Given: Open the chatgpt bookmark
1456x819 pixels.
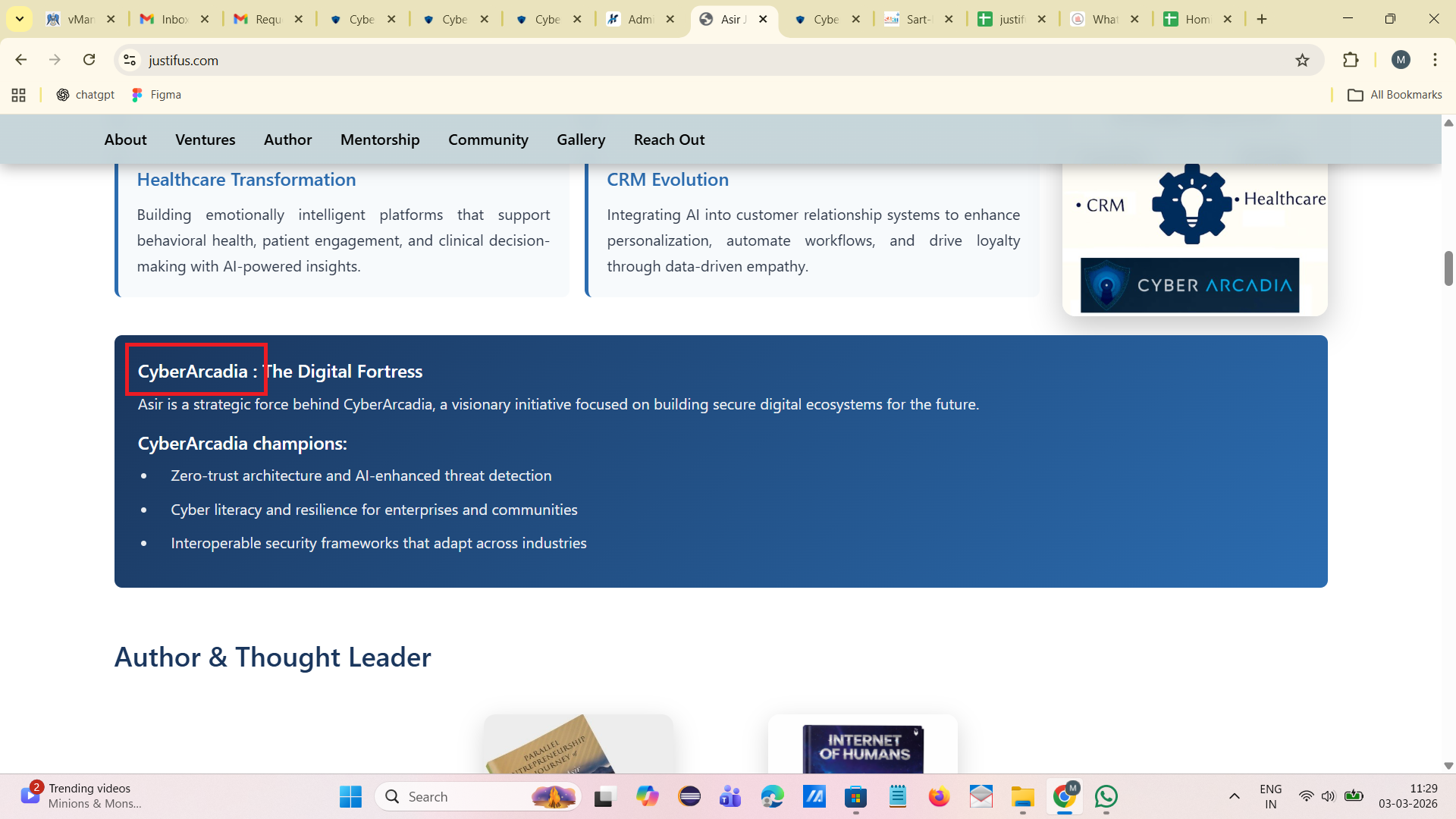Looking at the screenshot, I should (x=86, y=95).
